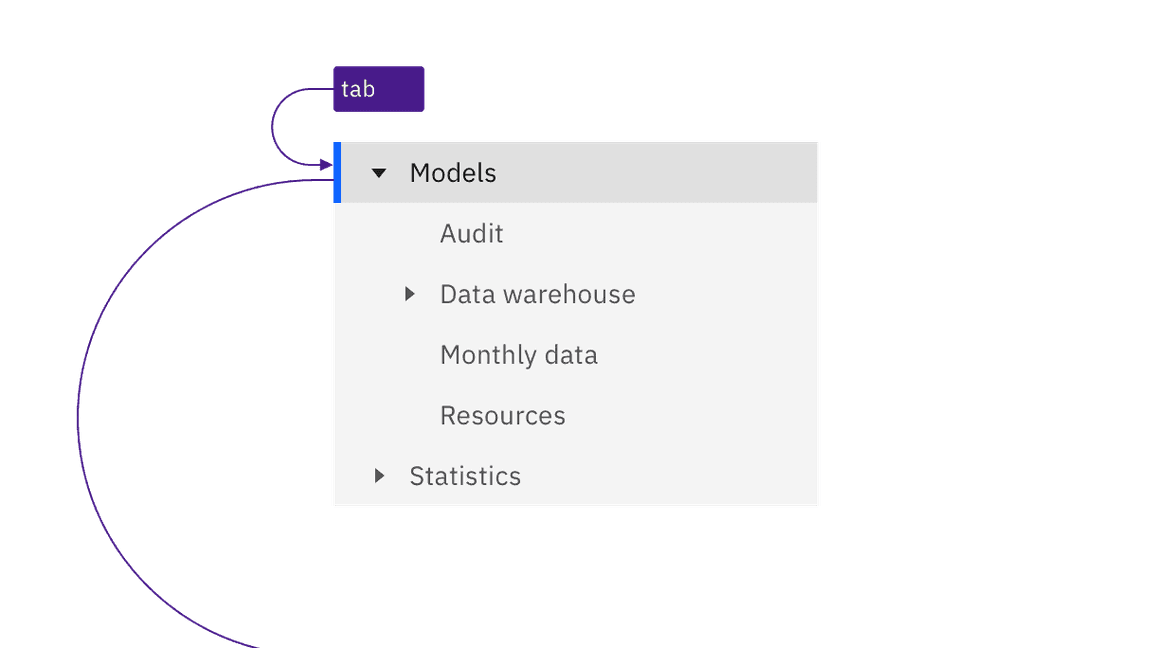Collapse the Models node using its caret
The image size is (1152, 648).
coord(379,173)
